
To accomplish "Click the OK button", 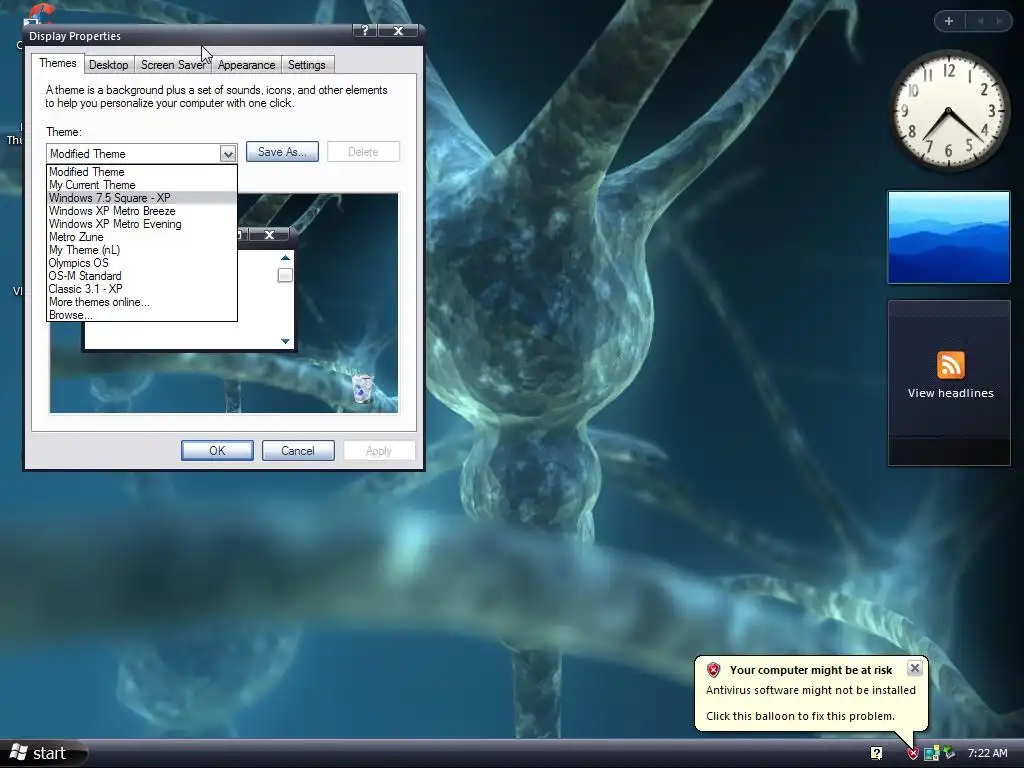I will click(x=217, y=451).
